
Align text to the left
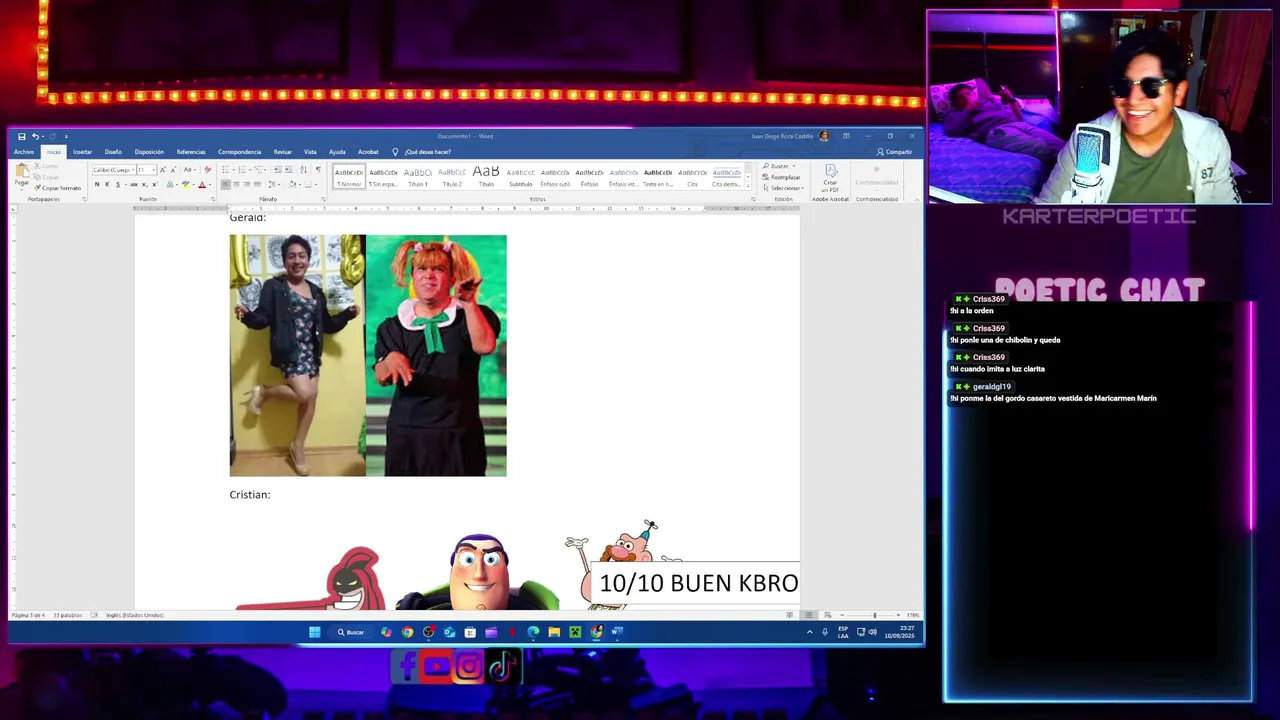point(225,184)
